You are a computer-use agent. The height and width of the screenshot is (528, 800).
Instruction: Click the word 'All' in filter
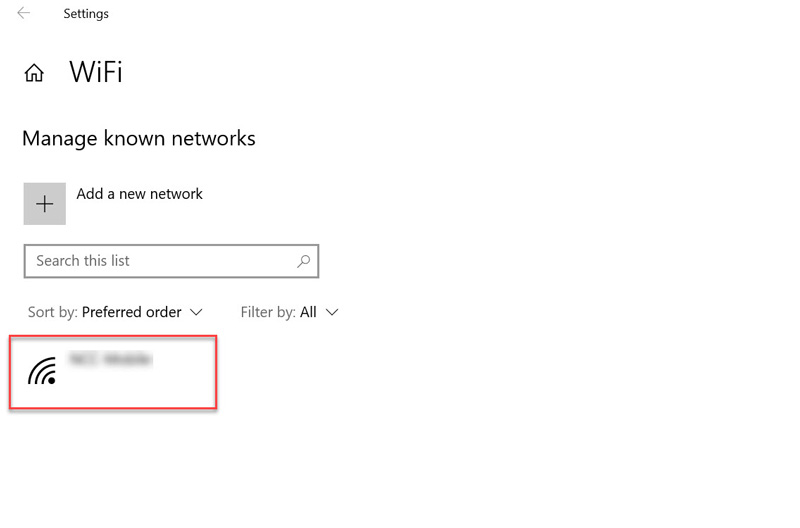click(308, 312)
